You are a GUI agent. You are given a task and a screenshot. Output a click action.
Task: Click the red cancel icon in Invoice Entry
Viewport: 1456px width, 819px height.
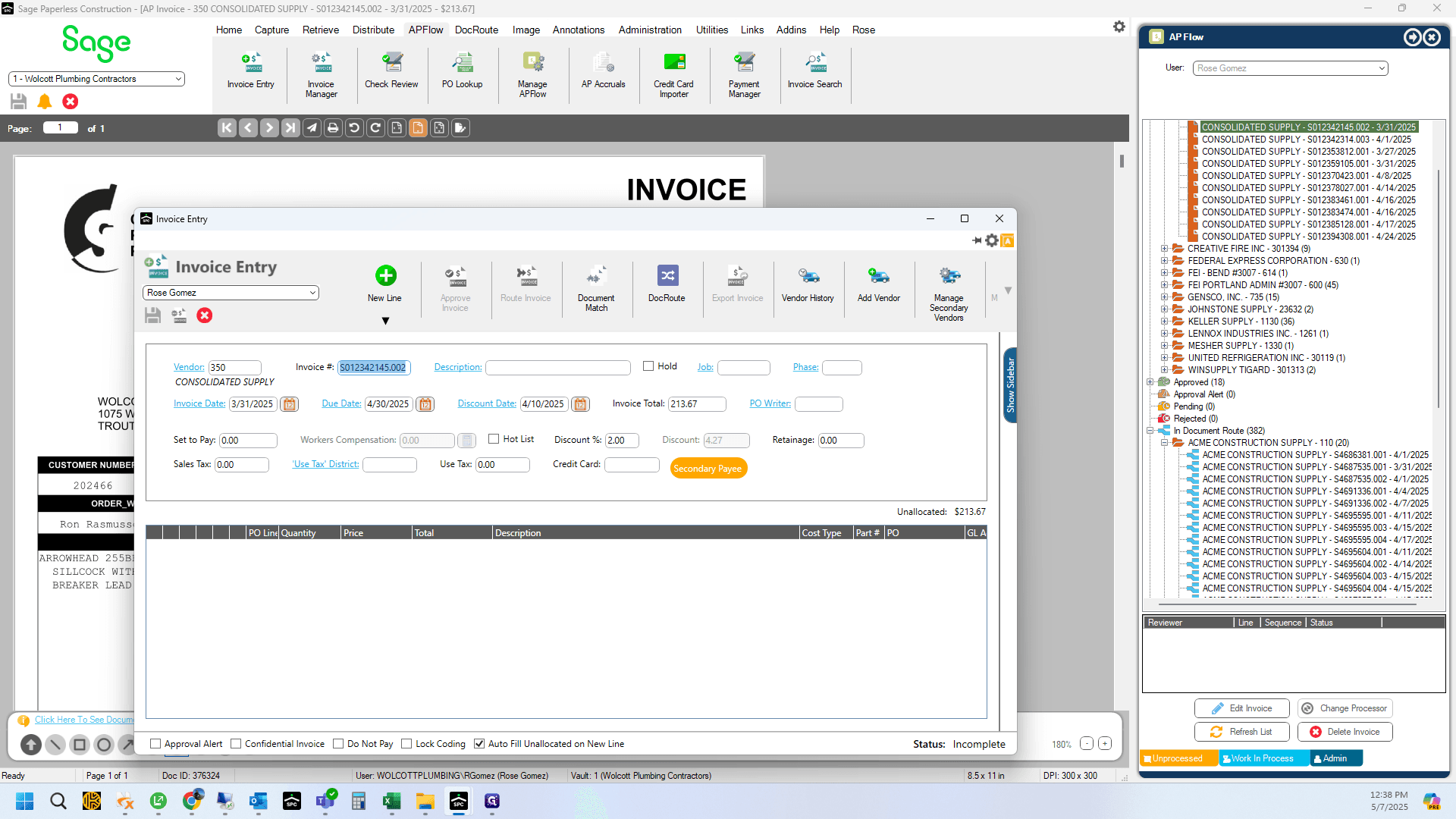tap(204, 315)
